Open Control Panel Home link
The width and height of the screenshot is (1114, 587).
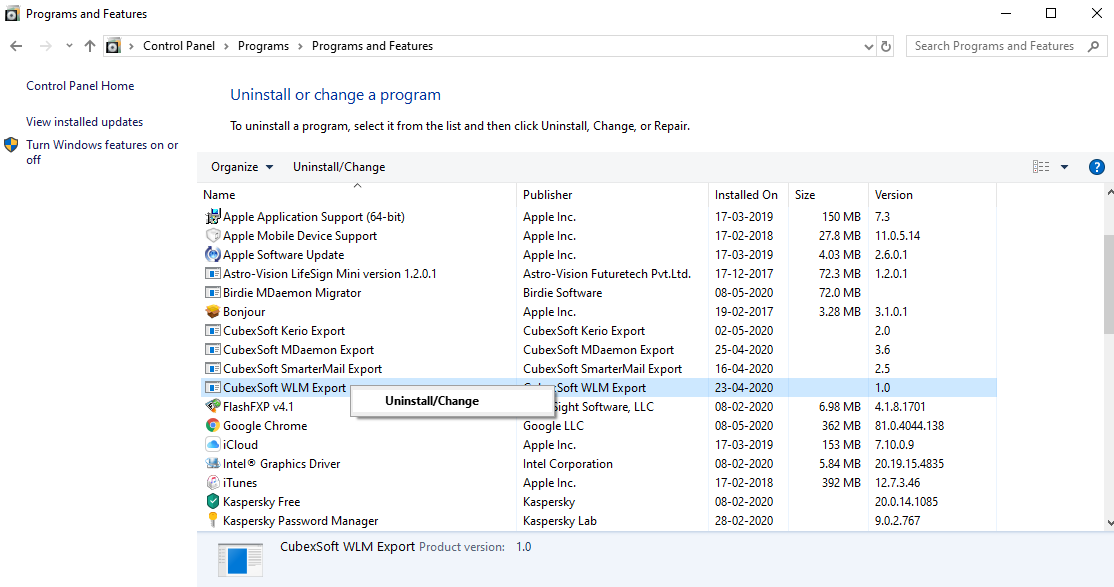(80, 86)
